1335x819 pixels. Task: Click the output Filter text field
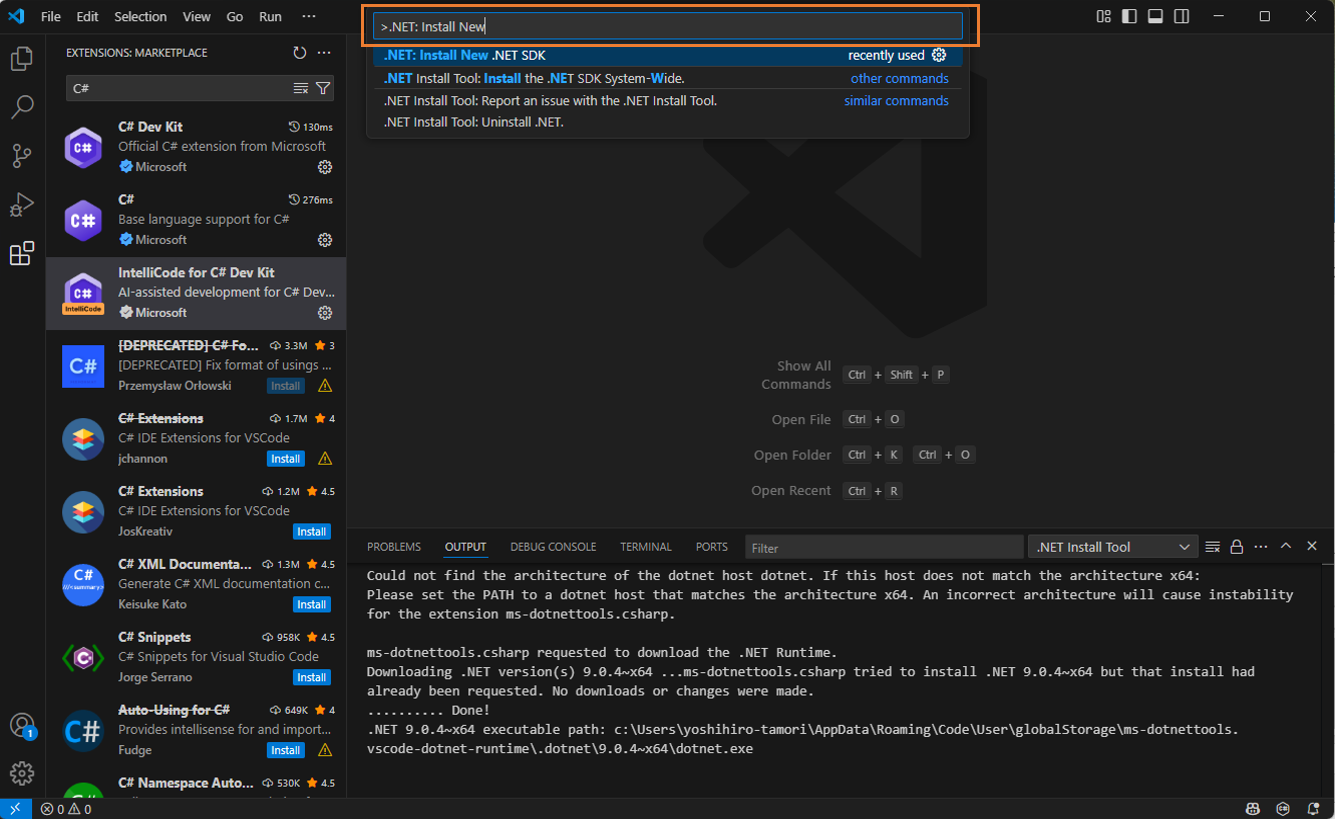point(884,548)
